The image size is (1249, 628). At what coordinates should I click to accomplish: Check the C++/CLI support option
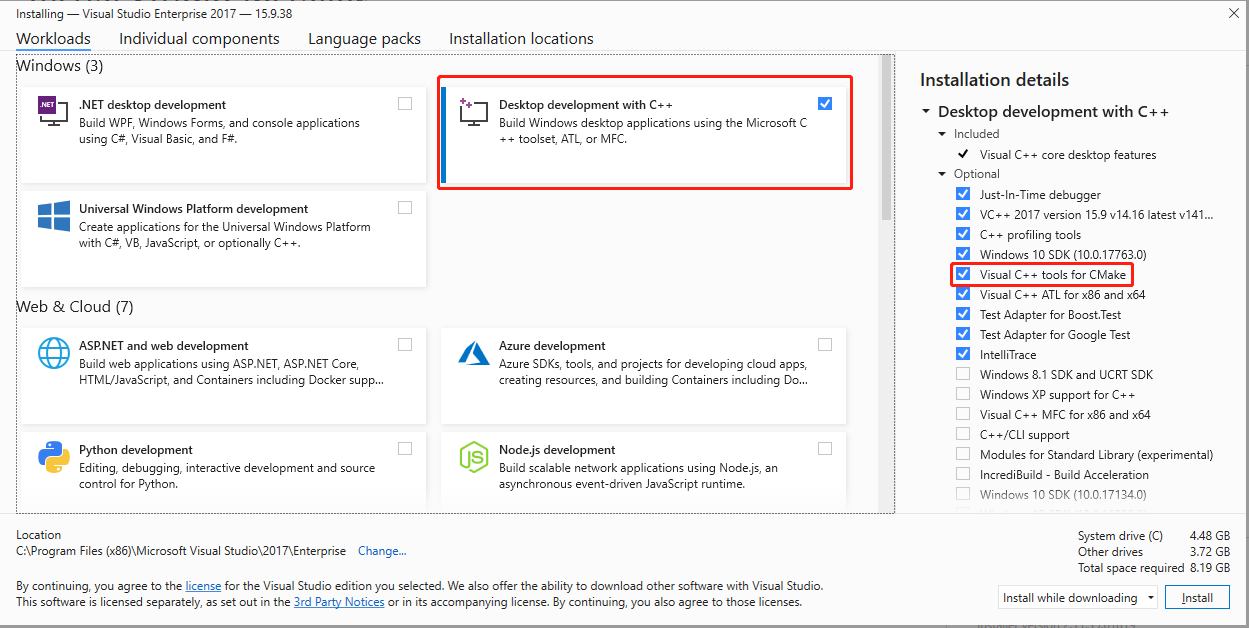click(962, 434)
